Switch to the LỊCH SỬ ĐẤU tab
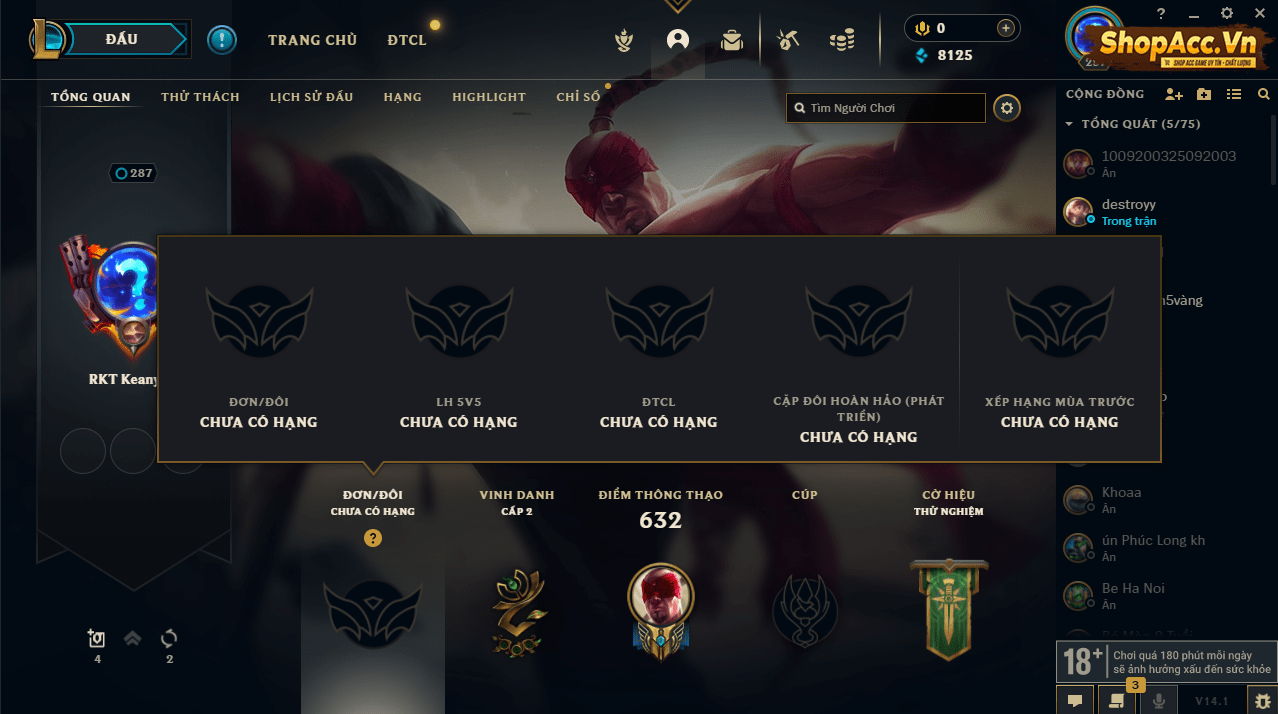The image size is (1278, 714). click(x=311, y=97)
